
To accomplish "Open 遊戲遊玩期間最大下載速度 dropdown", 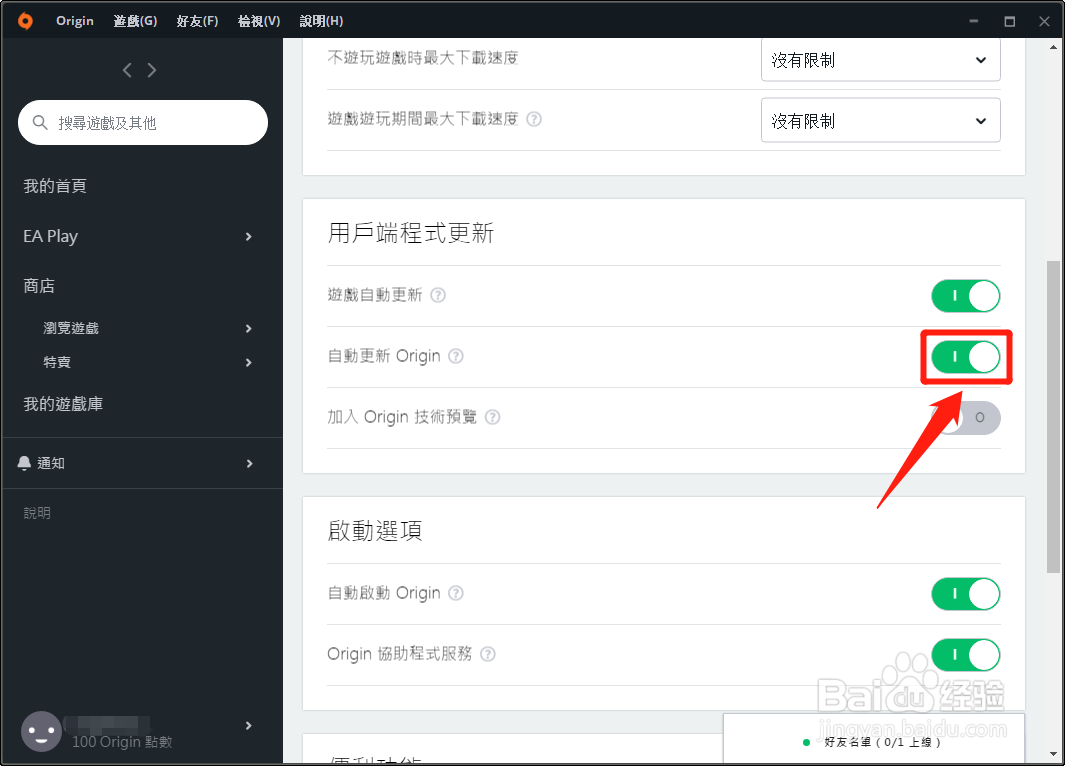I will pyautogui.click(x=880, y=120).
